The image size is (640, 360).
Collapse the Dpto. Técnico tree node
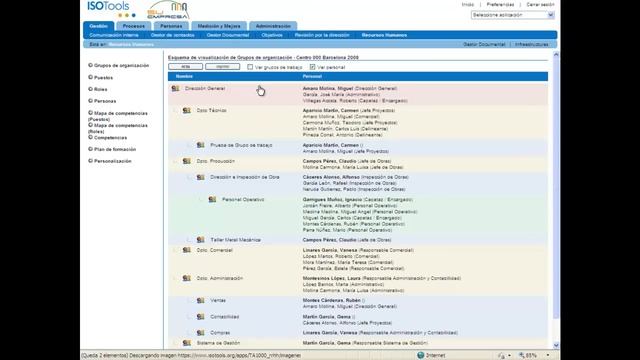pyautogui.click(x=176, y=111)
